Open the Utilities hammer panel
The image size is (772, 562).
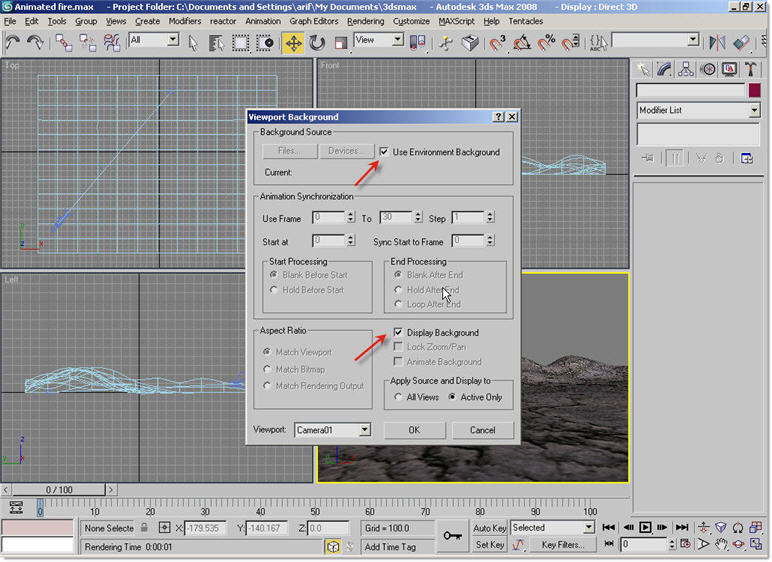[x=751, y=69]
